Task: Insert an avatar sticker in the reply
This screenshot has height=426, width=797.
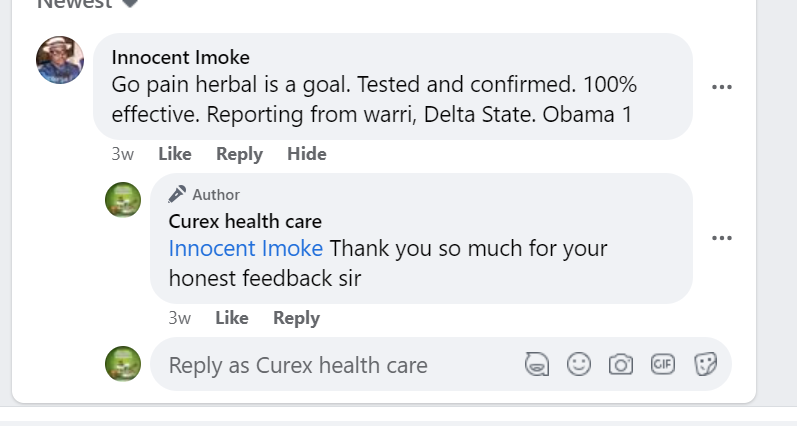Action: 538,364
